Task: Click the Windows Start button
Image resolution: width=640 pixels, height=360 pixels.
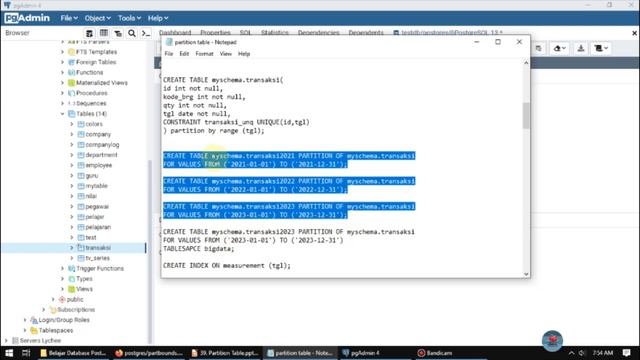Action: pos(9,353)
